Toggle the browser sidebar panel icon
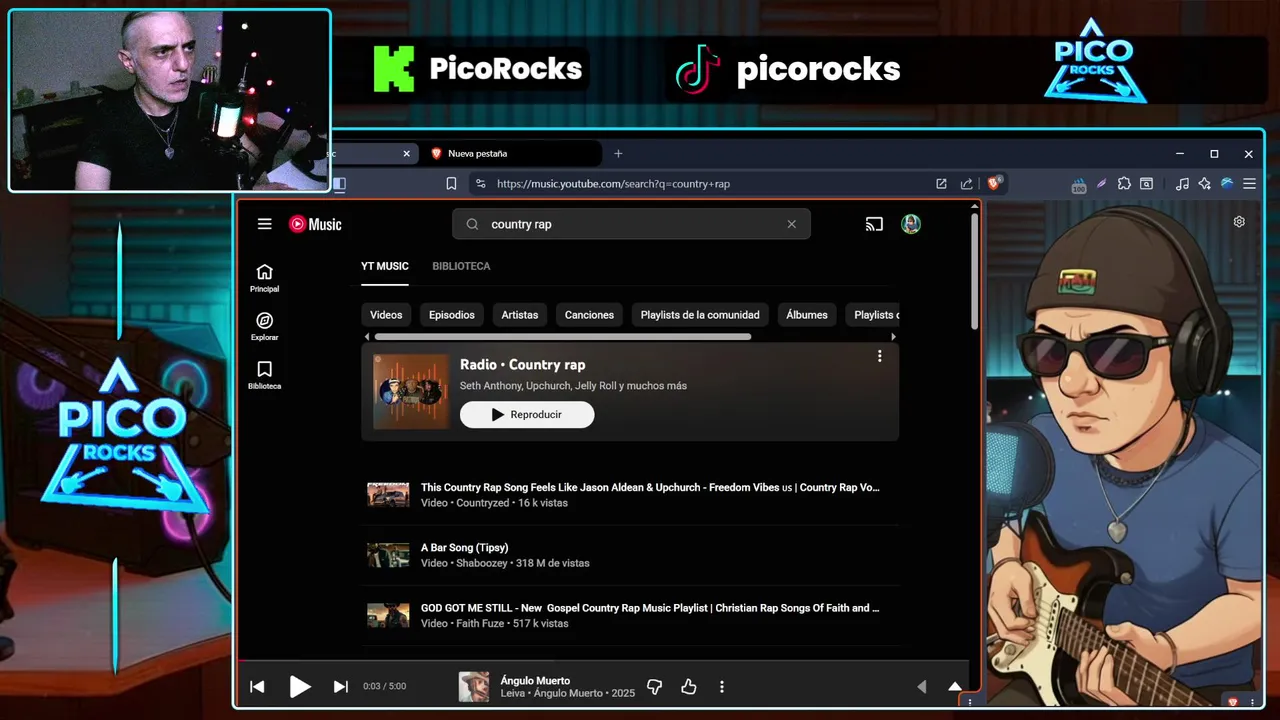The height and width of the screenshot is (720, 1280). coord(339,184)
